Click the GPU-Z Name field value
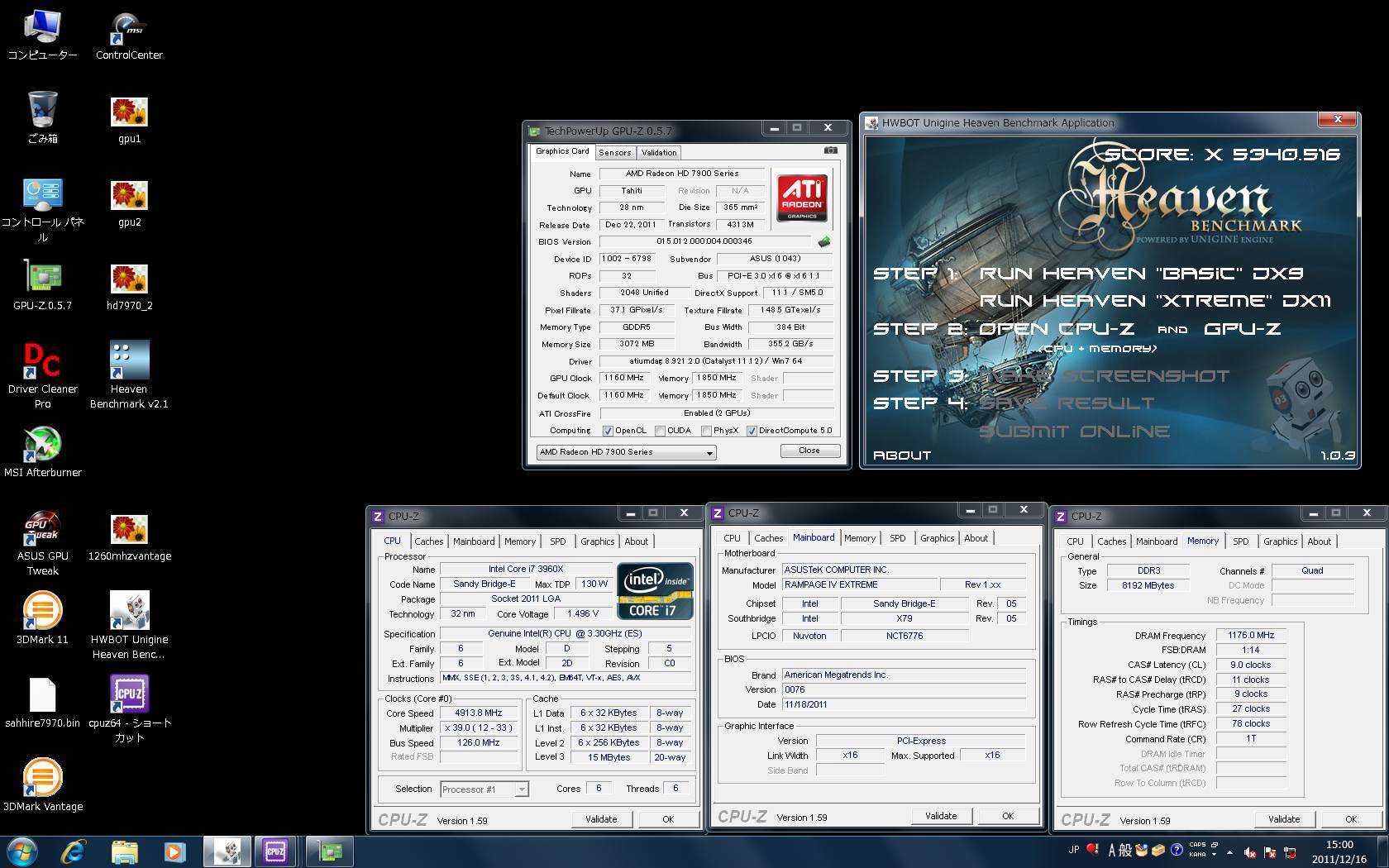Screen dimensions: 1389x868 (x=682, y=174)
